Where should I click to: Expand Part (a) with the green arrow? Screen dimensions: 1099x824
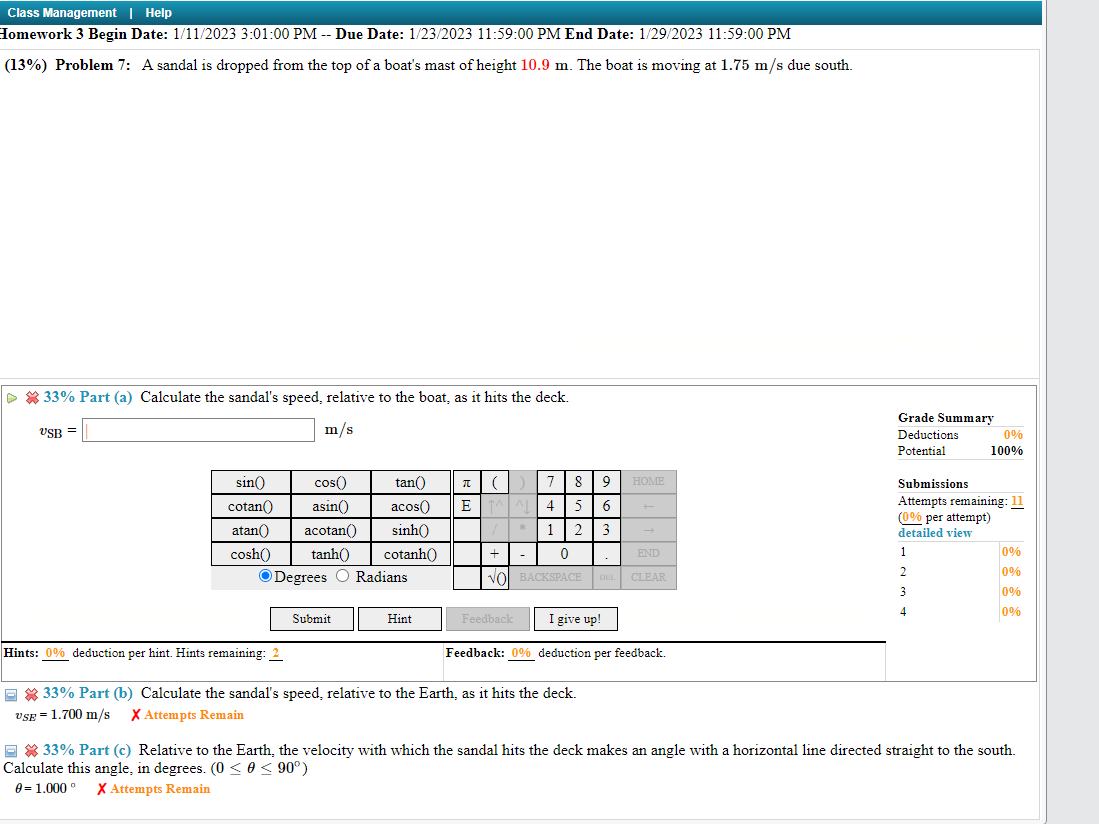(9, 397)
